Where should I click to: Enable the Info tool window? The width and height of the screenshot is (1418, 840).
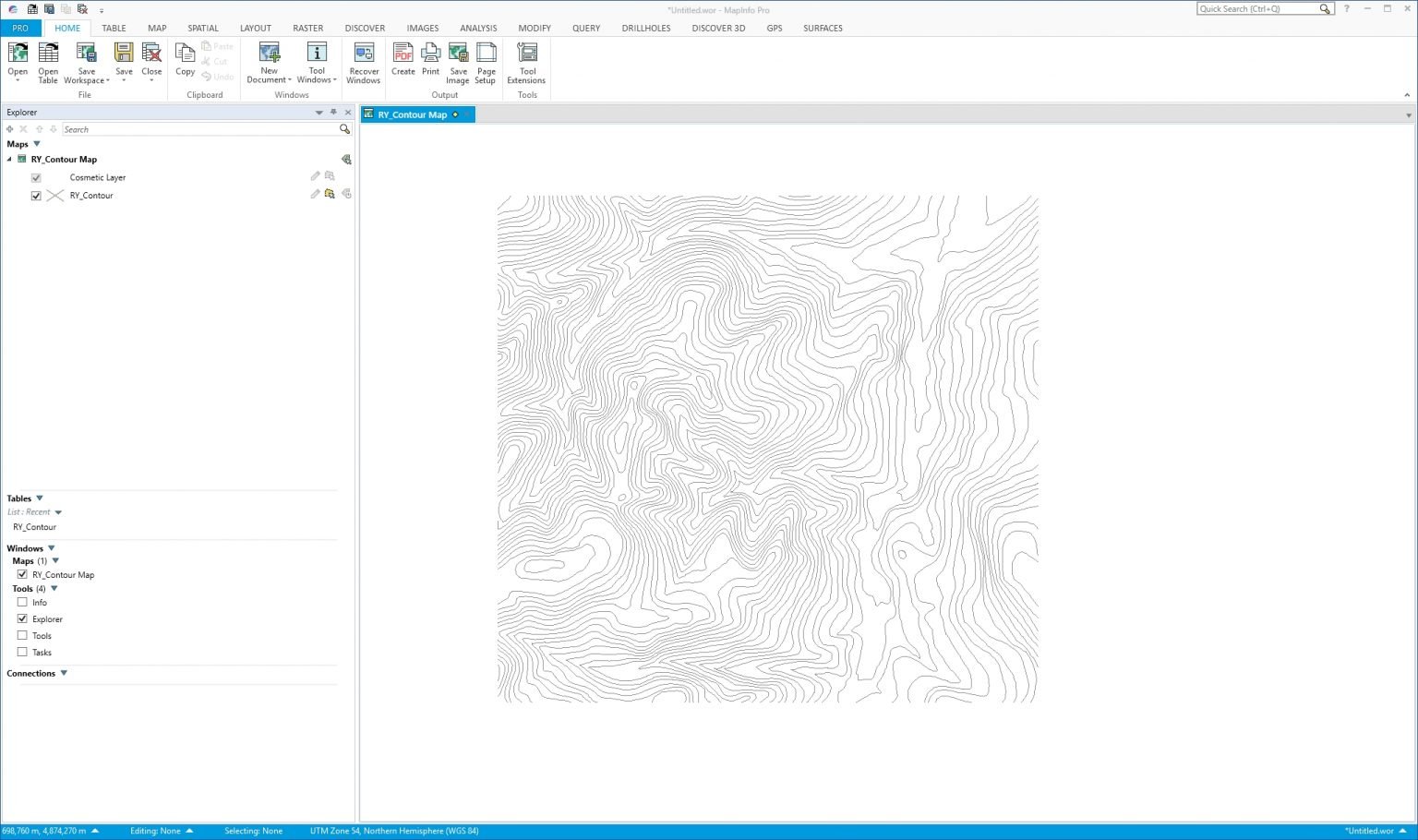pos(21,602)
